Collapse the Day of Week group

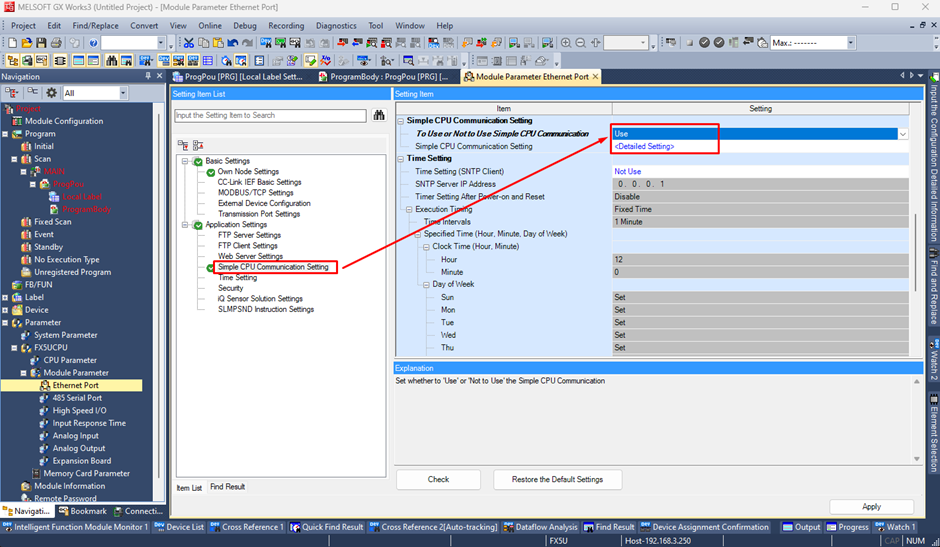tap(426, 285)
